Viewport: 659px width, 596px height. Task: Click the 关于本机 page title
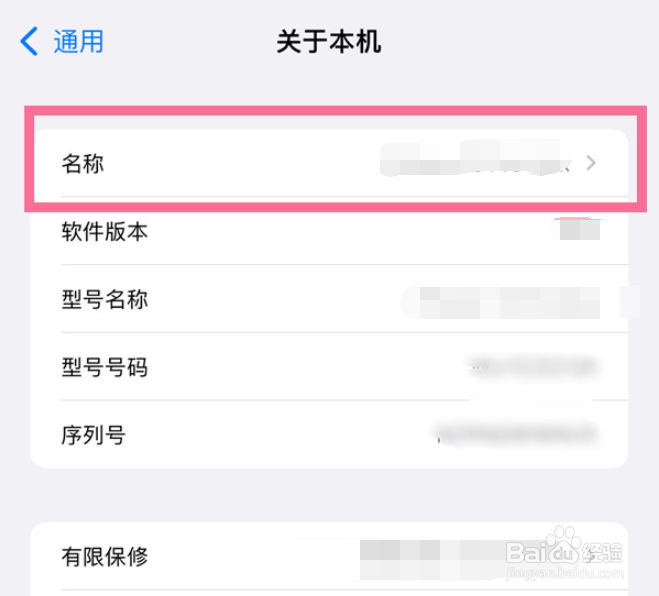pos(329,41)
